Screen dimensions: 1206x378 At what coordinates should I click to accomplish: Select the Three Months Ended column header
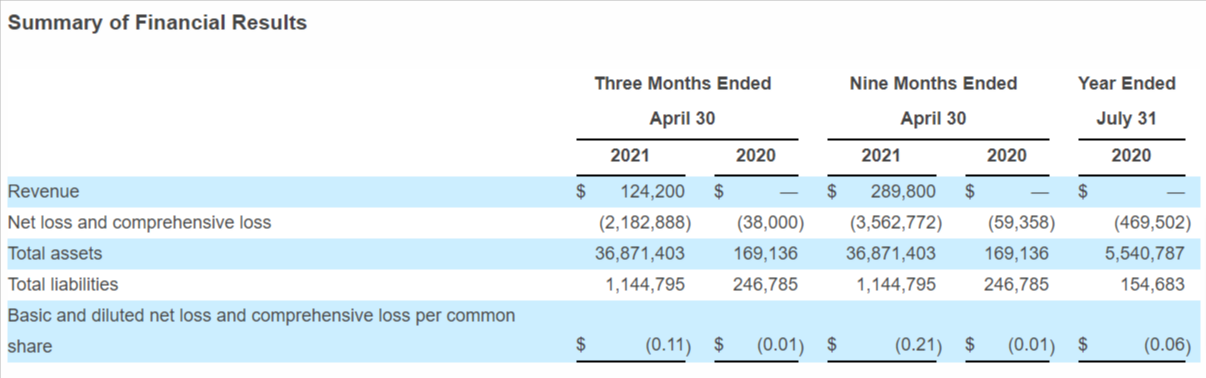(x=683, y=84)
